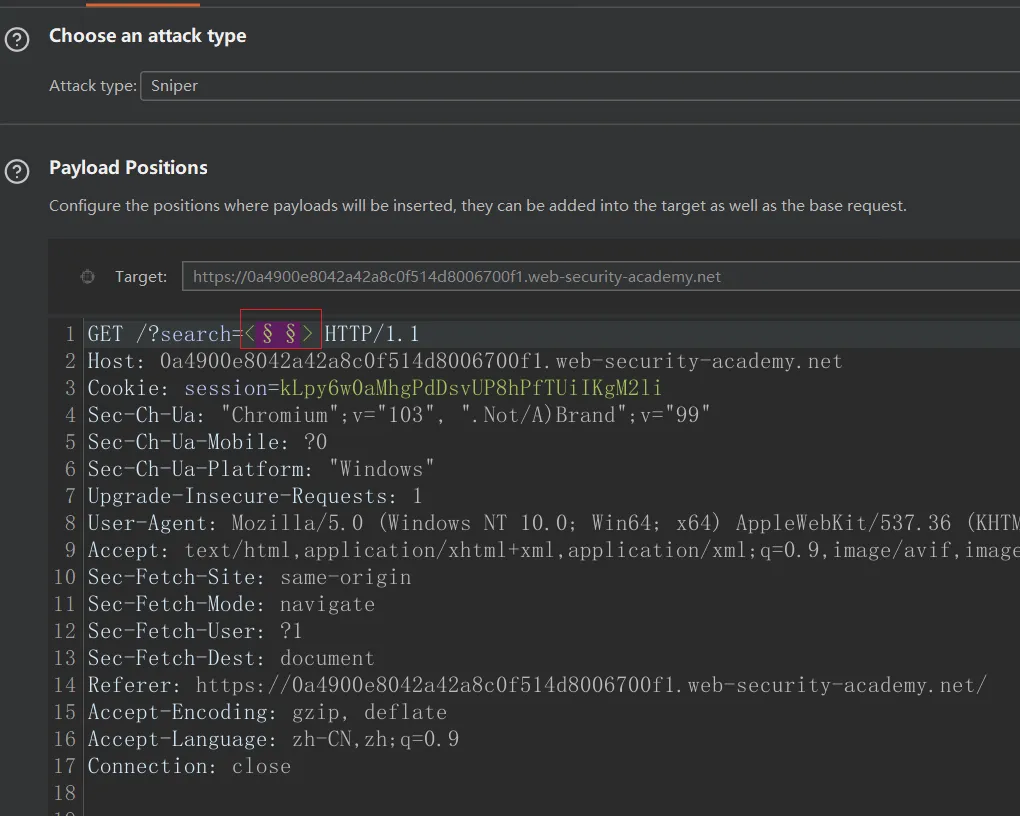The width and height of the screenshot is (1020, 816).
Task: Click the Connection: close line
Action: 189,767
